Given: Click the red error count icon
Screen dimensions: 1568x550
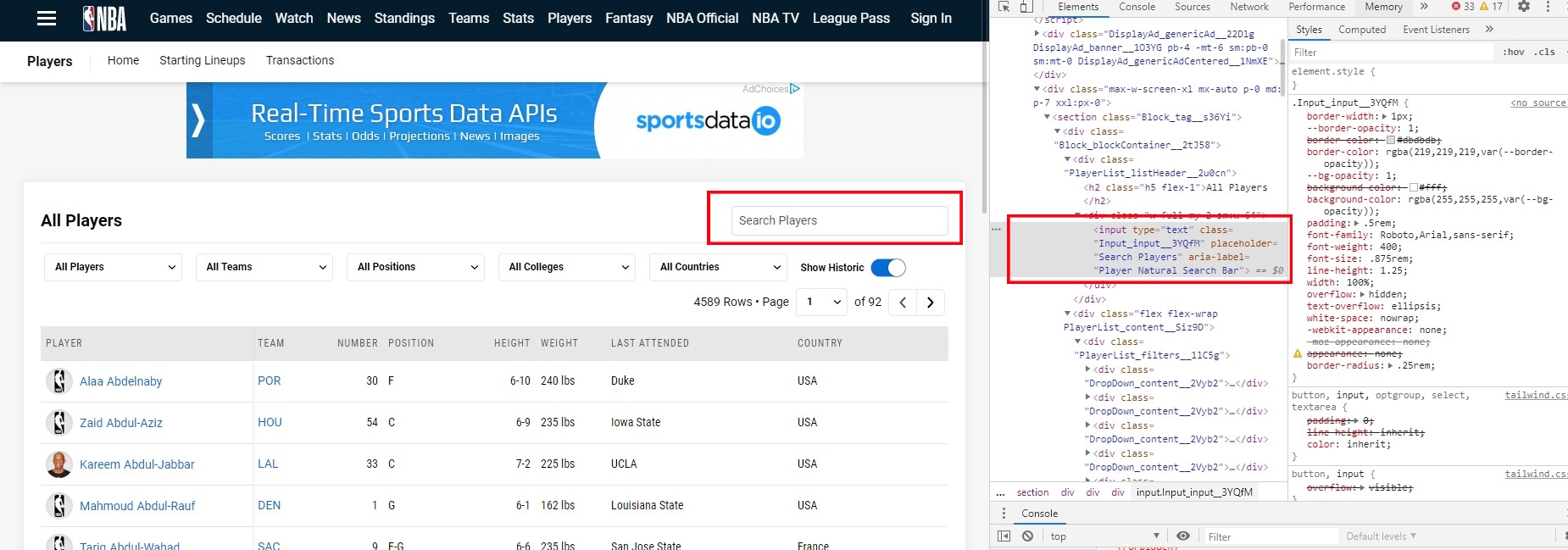Looking at the screenshot, I should 1456,7.
